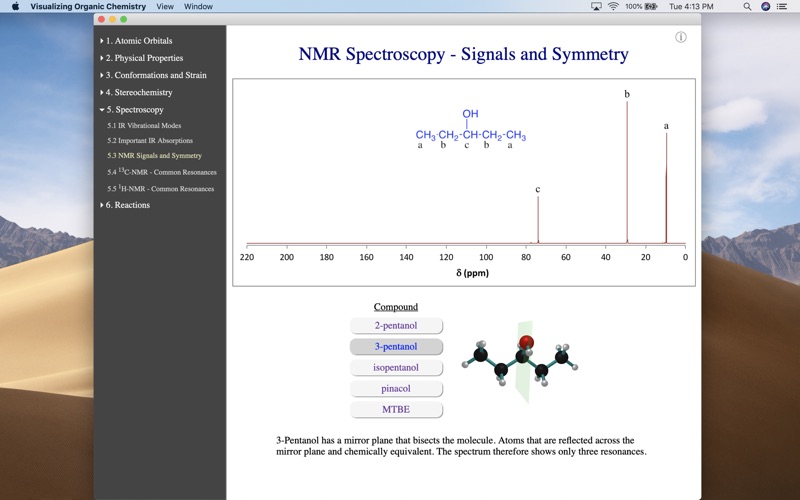Open the Siri icon in the menu bar
The image size is (800, 500).
click(765, 7)
